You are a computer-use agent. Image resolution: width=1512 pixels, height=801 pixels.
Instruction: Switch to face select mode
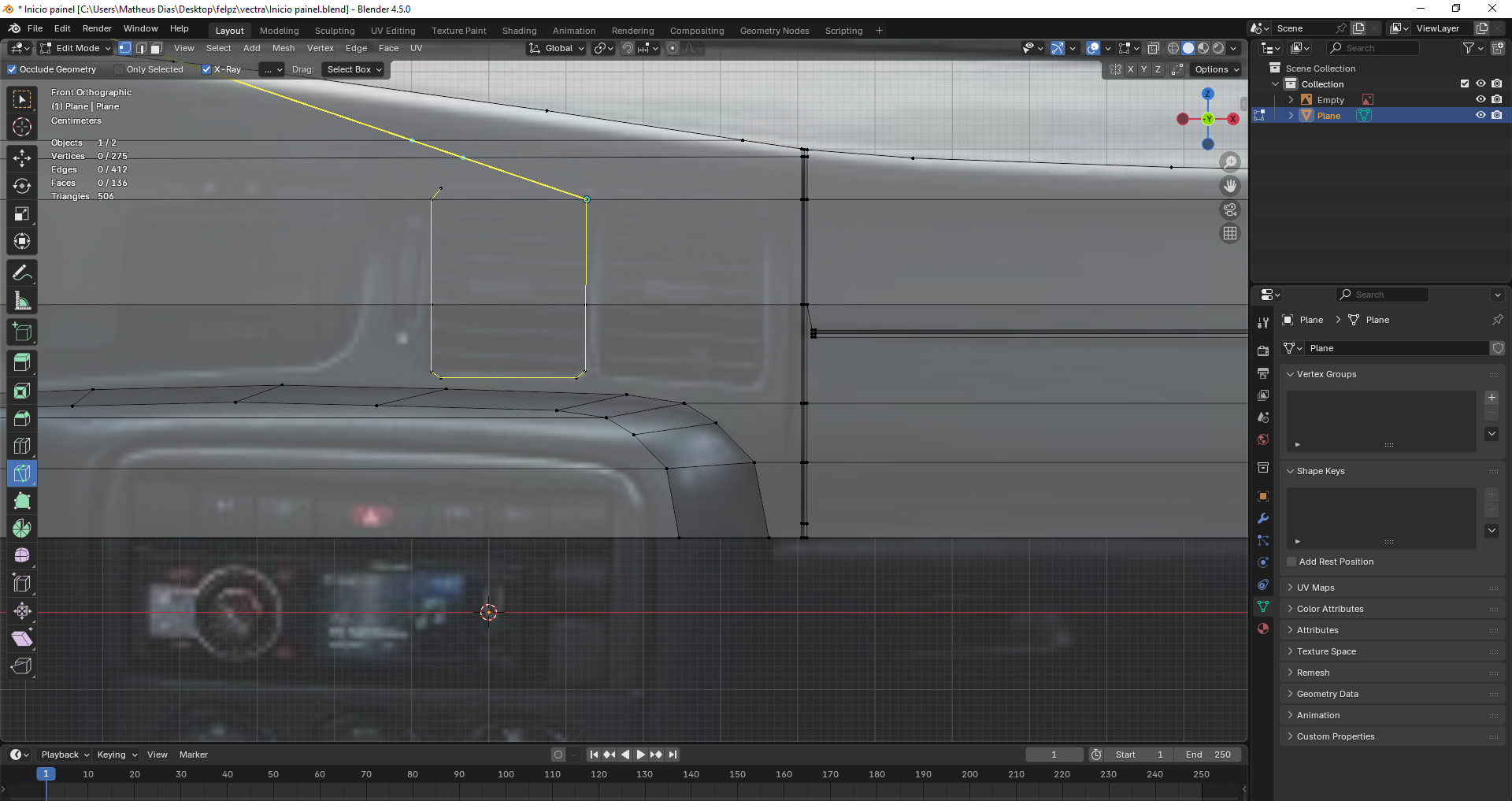tap(157, 48)
